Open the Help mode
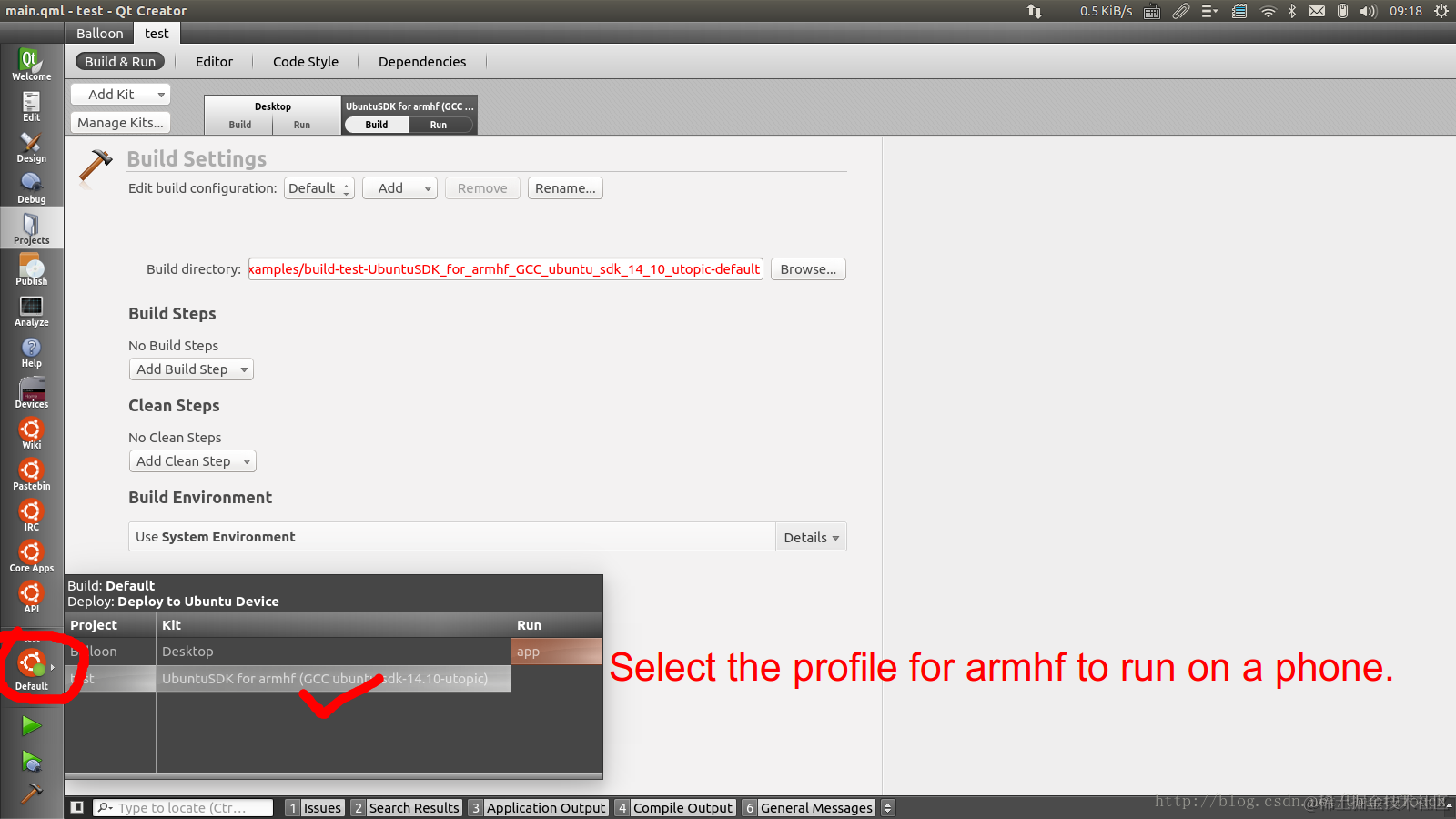 click(x=32, y=351)
